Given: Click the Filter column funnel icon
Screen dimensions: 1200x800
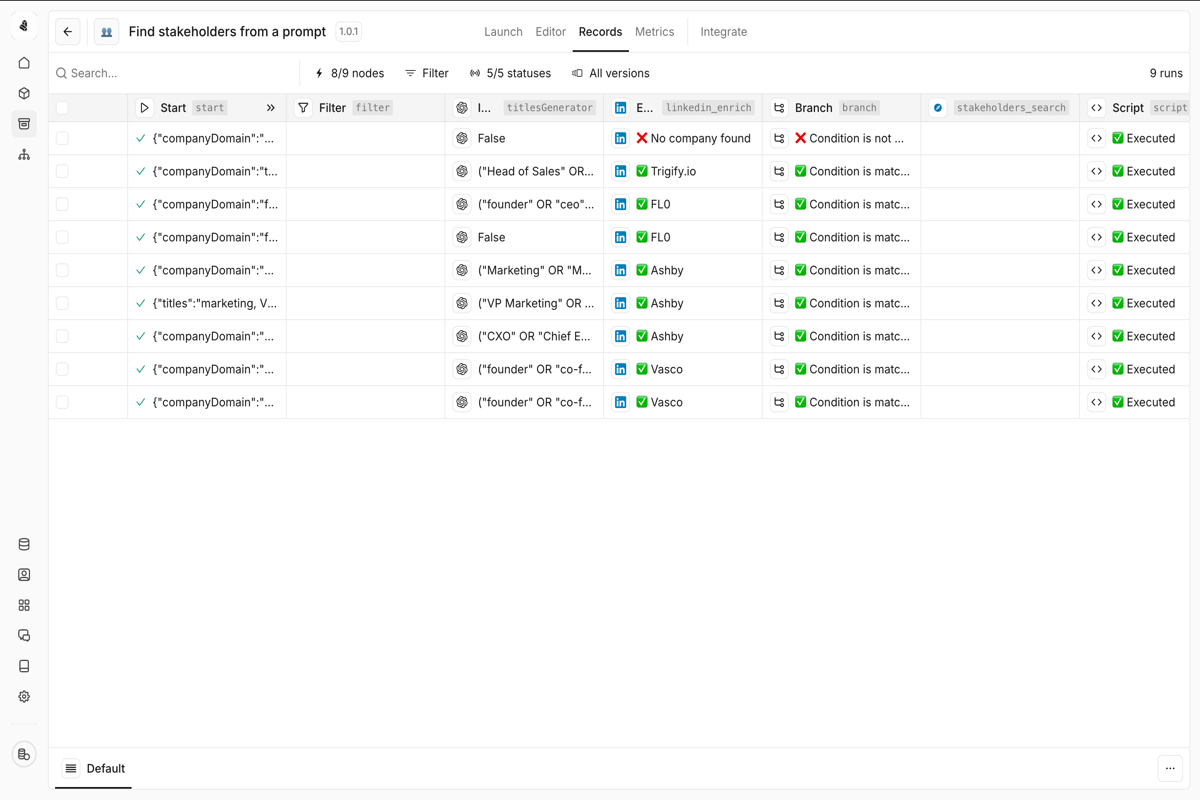Looking at the screenshot, I should (303, 108).
